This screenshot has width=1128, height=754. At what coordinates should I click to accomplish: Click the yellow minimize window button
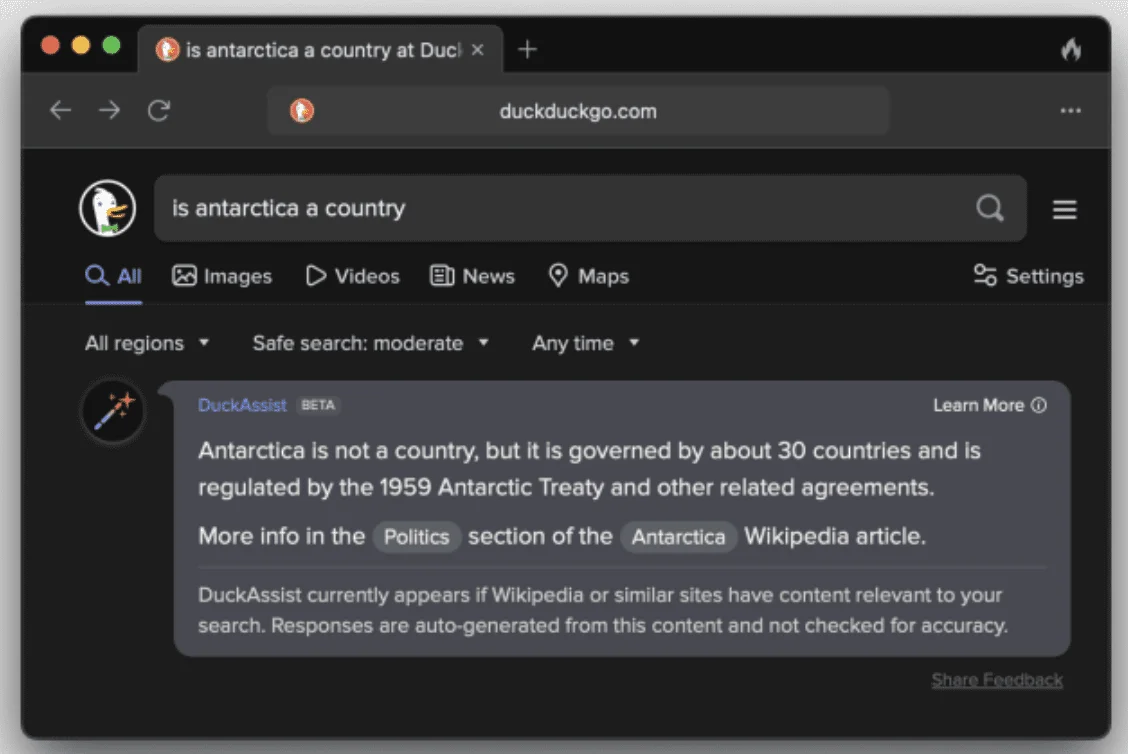pos(81,45)
